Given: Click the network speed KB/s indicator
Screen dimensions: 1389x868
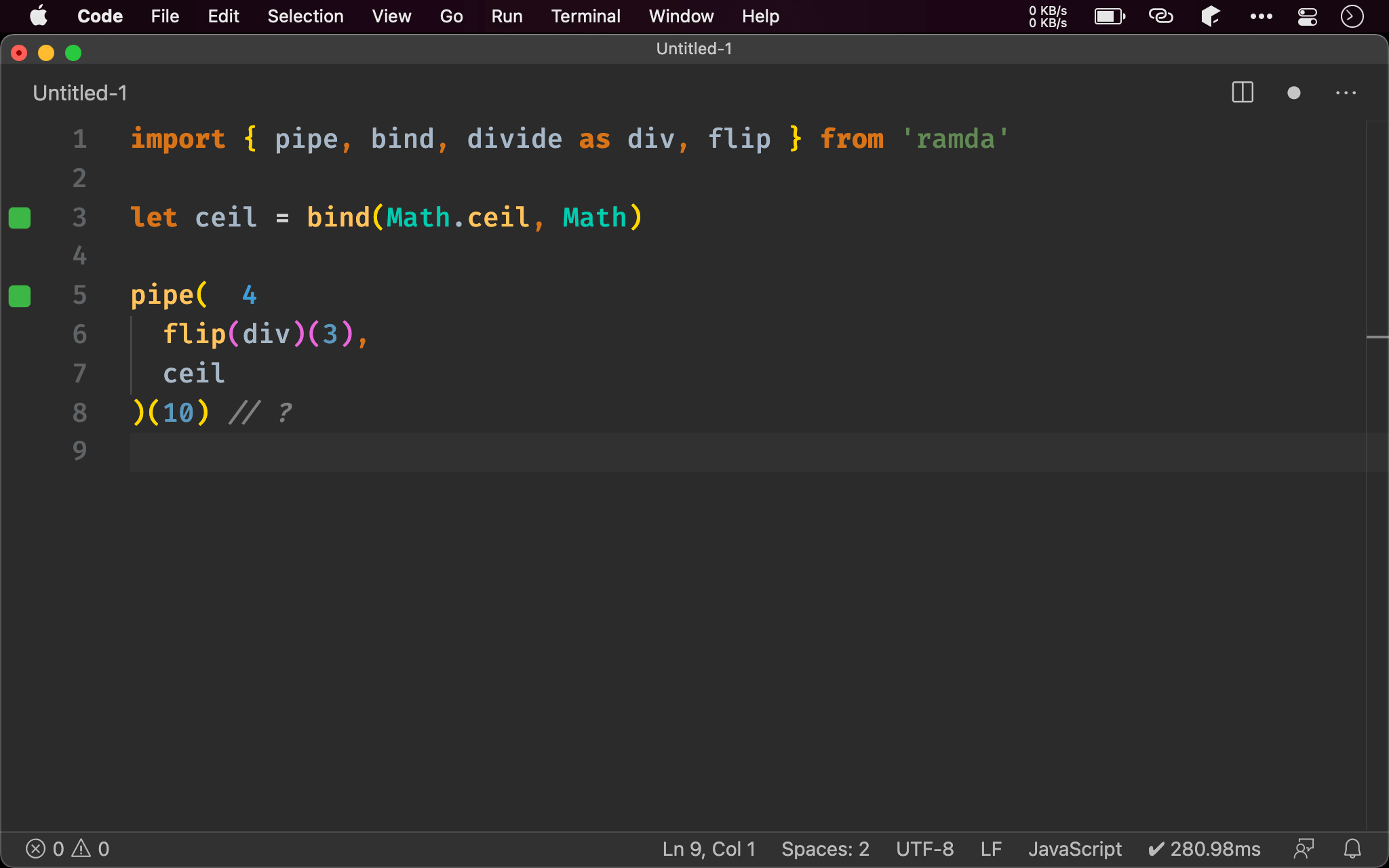Looking at the screenshot, I should pyautogui.click(x=1048, y=16).
